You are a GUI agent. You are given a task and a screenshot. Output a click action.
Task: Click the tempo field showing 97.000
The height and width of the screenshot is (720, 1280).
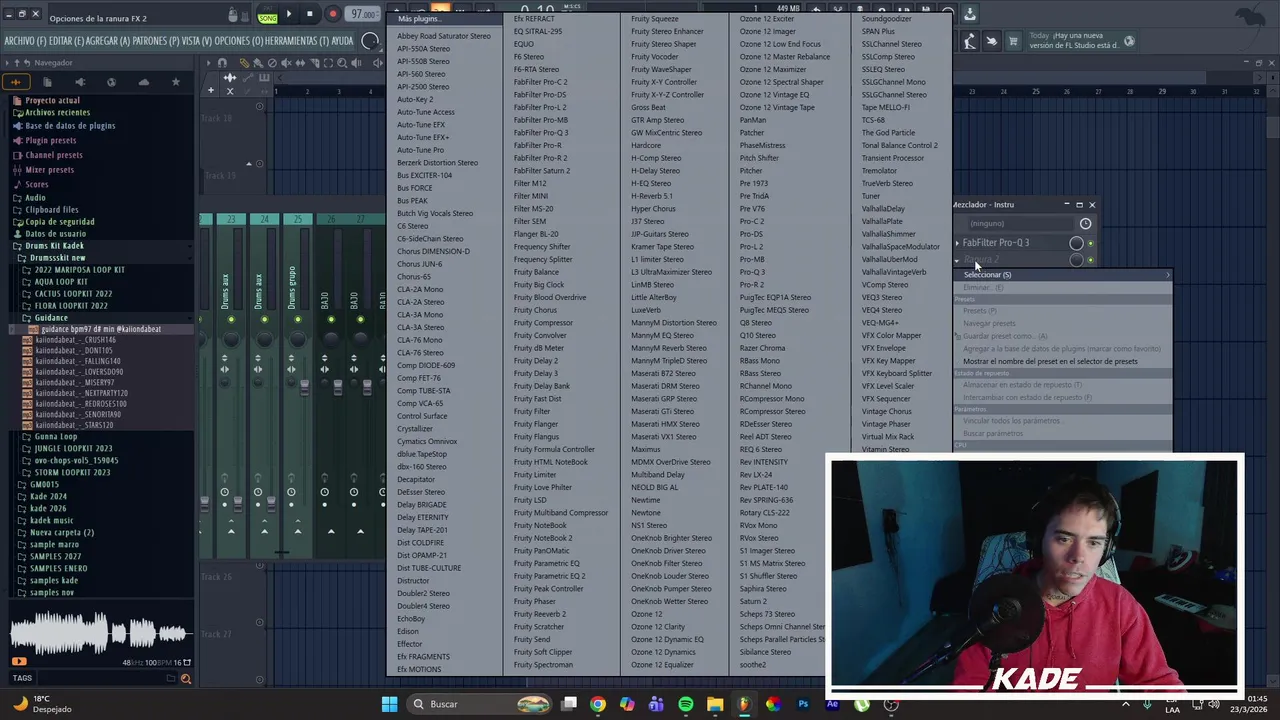362,15
